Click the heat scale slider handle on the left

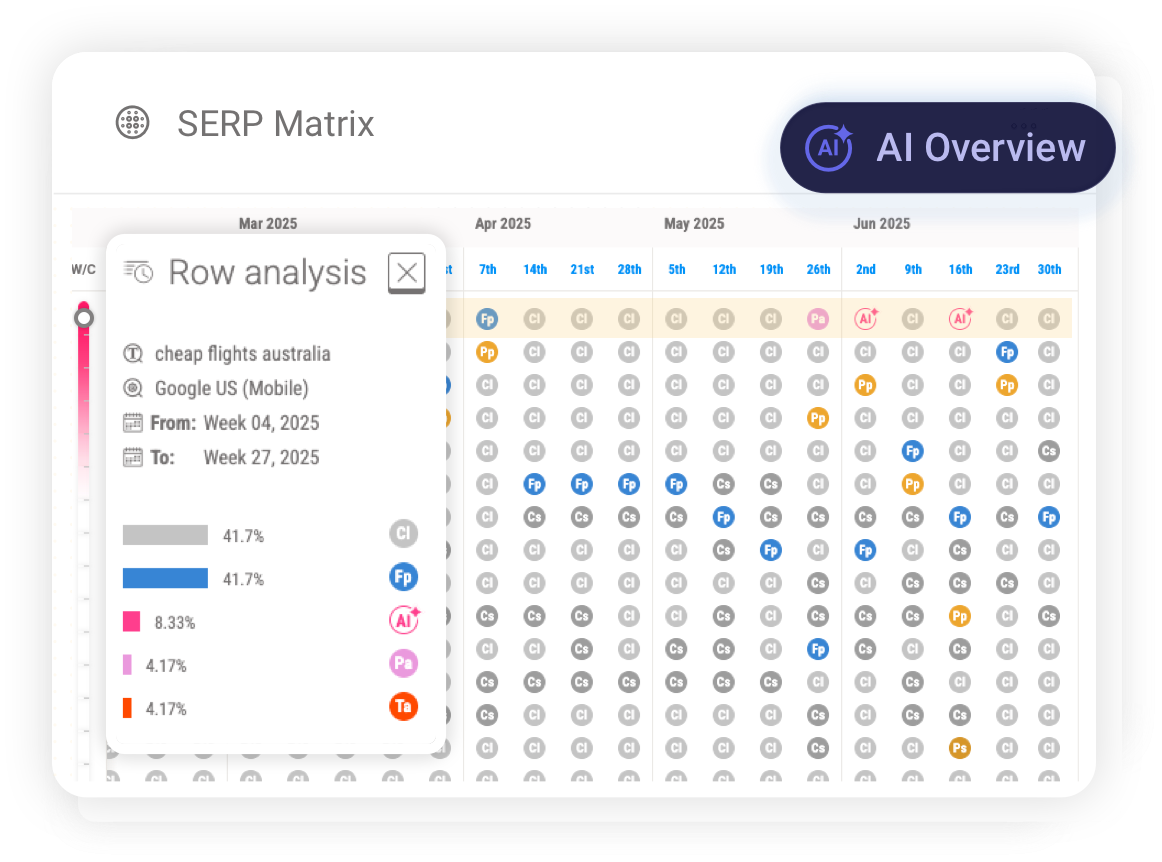coord(83,317)
